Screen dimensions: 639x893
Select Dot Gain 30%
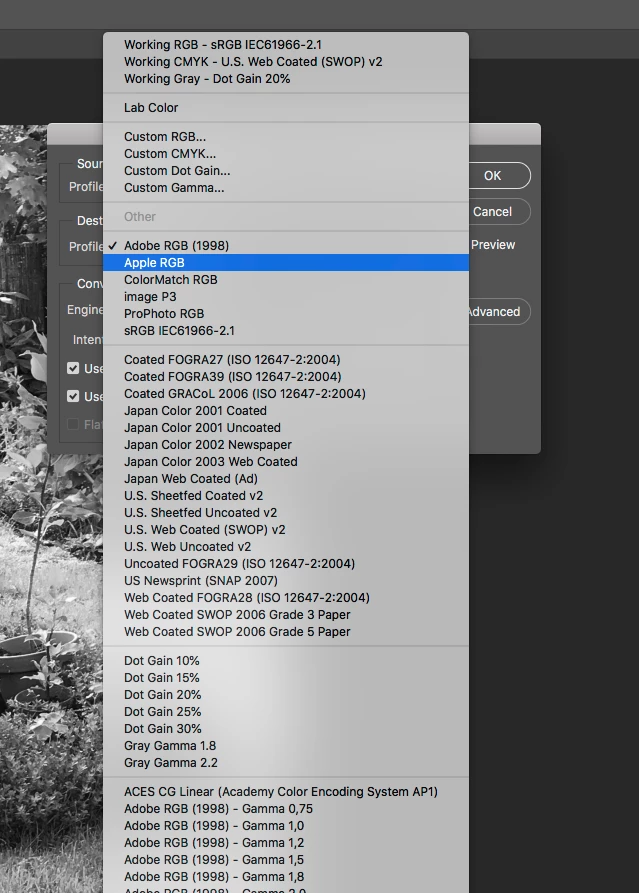coord(286,729)
